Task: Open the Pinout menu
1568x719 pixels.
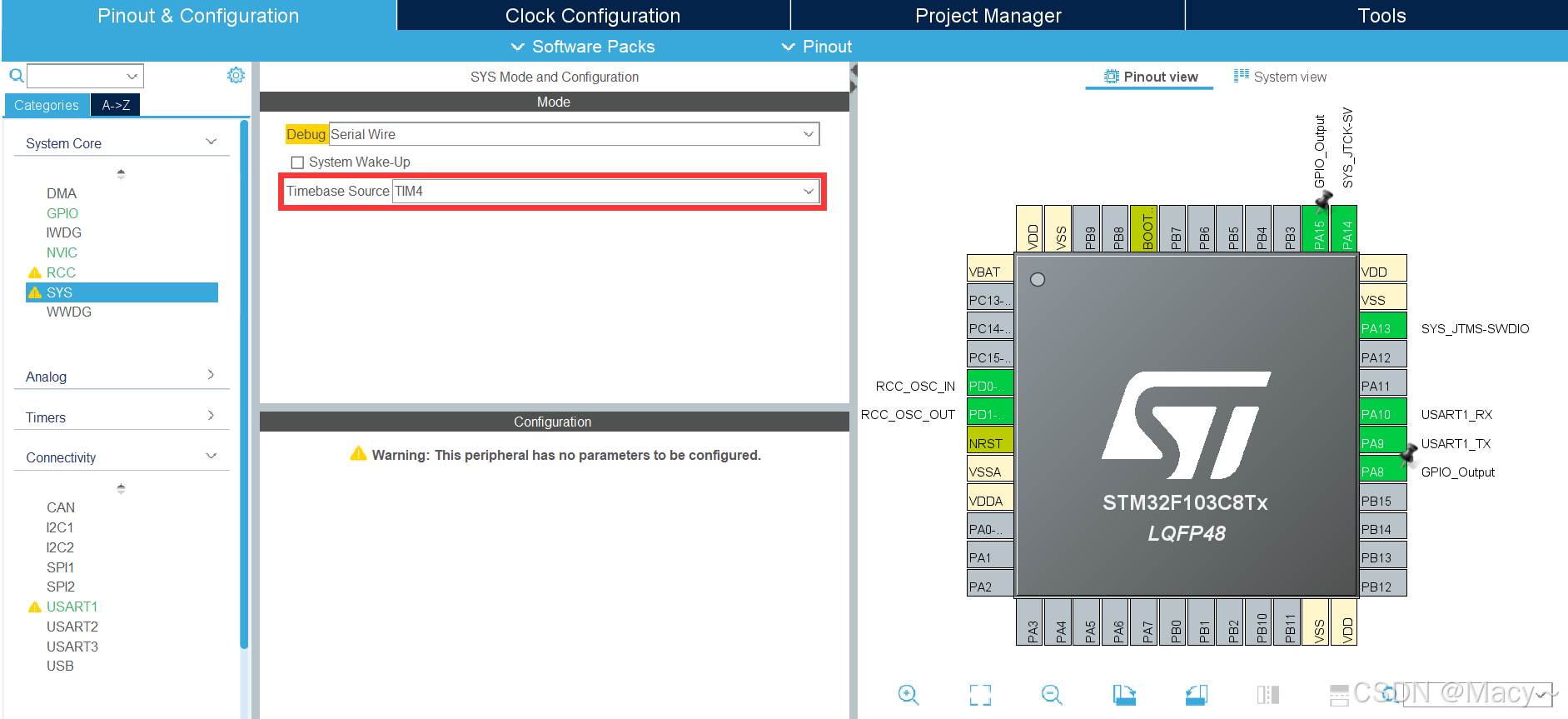Action: click(x=817, y=47)
